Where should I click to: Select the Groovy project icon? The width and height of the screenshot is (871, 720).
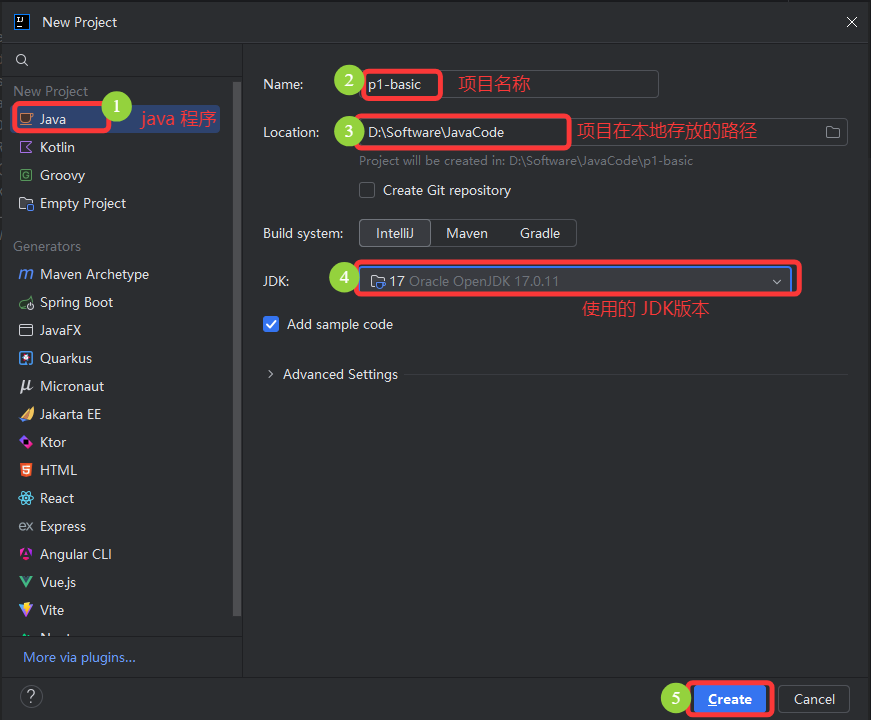(x=26, y=175)
